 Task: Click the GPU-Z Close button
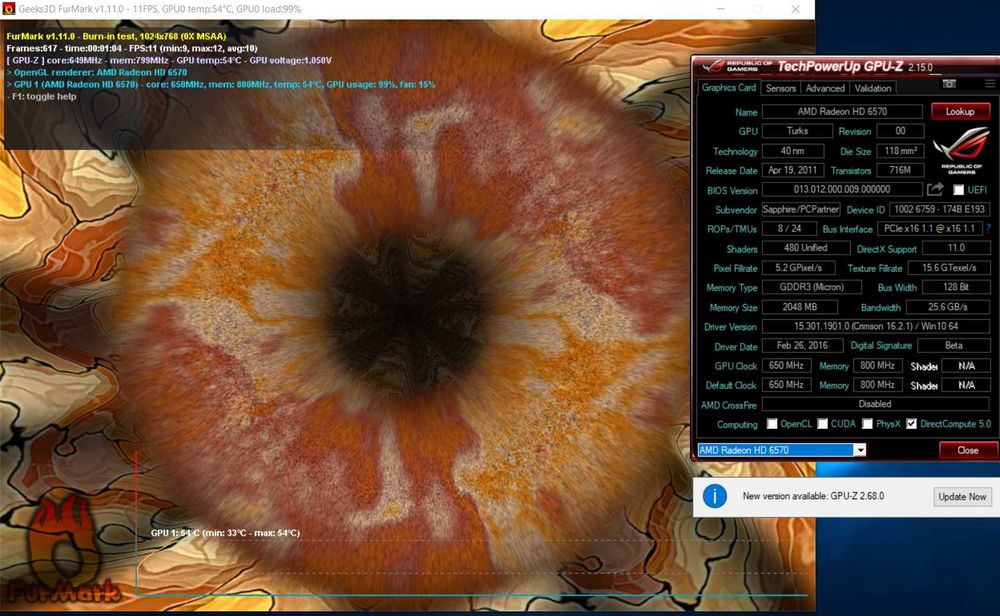[x=967, y=450]
